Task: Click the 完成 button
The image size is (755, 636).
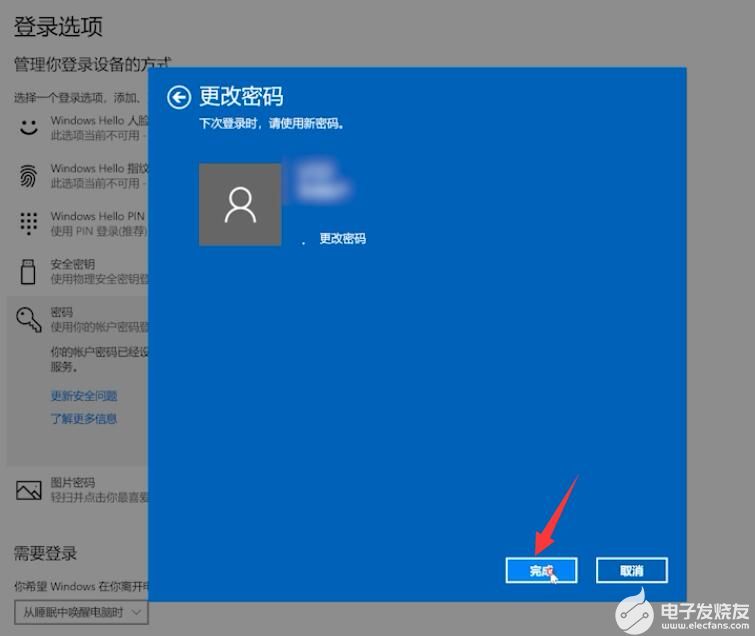Action: tap(541, 571)
